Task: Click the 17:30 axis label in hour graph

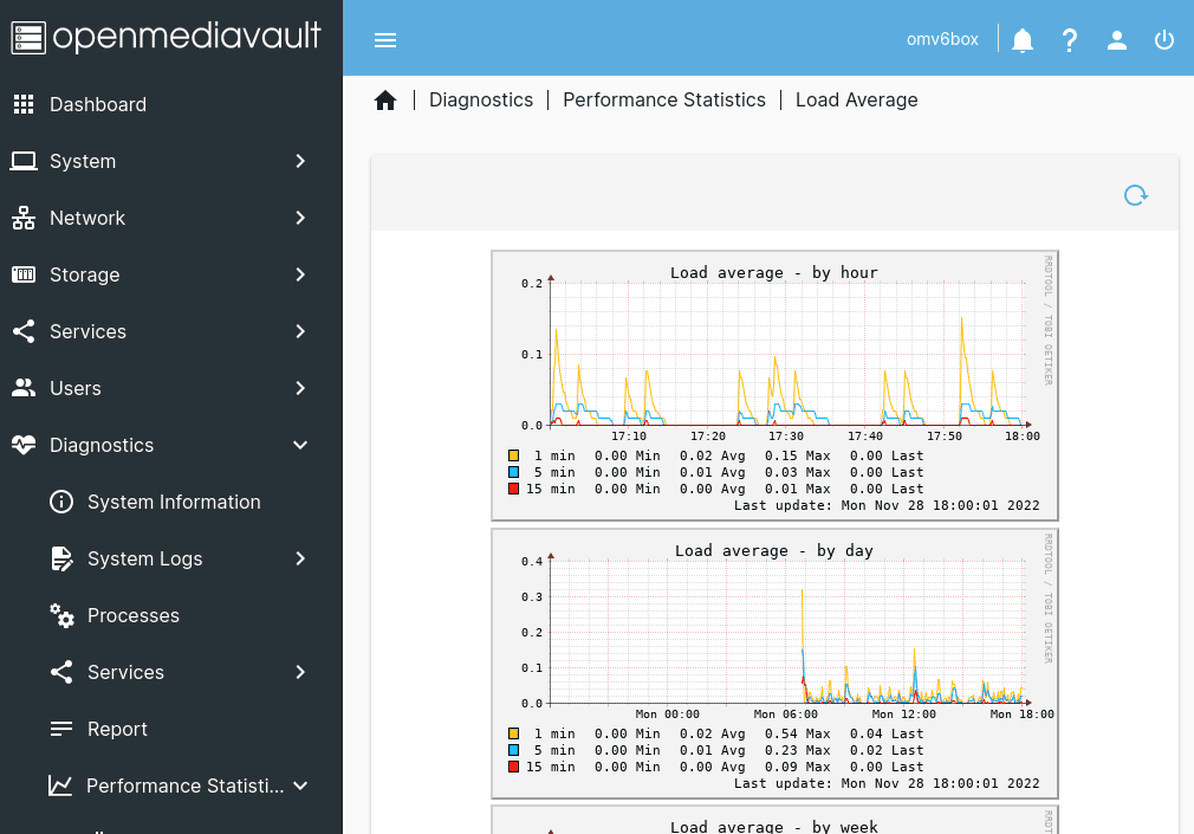Action: click(x=786, y=436)
